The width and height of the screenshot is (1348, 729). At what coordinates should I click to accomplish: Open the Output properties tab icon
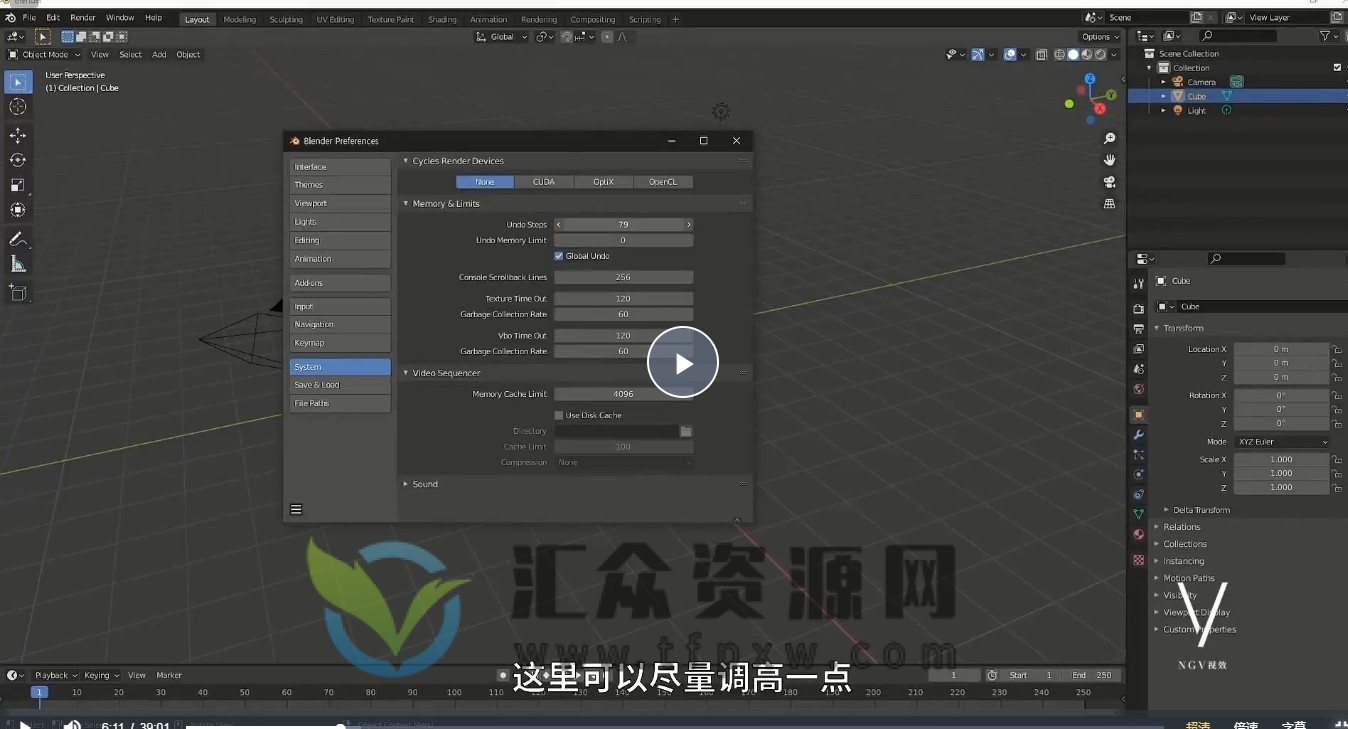1138,329
